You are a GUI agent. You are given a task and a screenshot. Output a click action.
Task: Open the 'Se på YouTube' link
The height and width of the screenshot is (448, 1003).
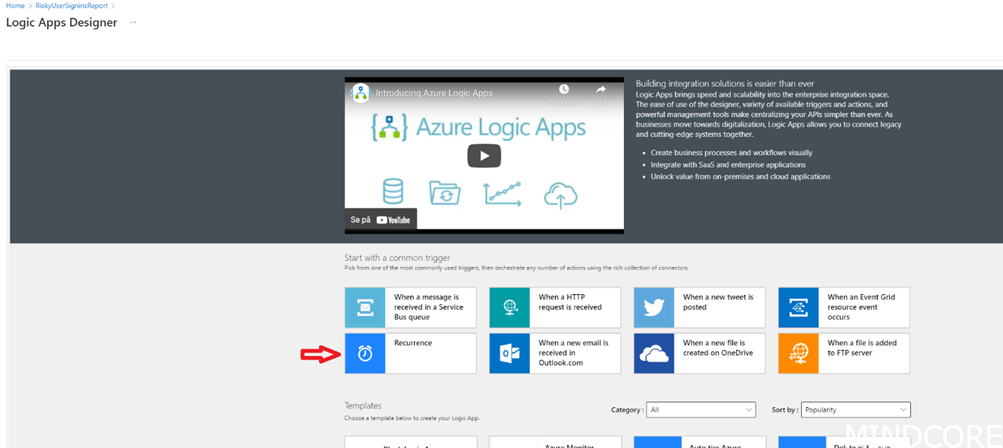click(381, 219)
